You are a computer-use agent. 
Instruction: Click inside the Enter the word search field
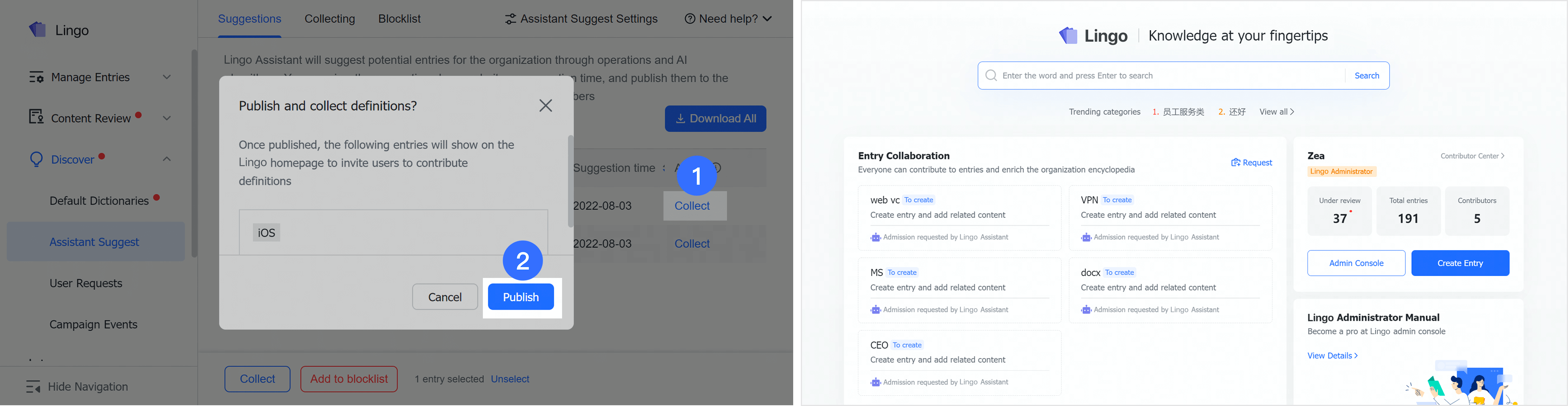[1157, 75]
